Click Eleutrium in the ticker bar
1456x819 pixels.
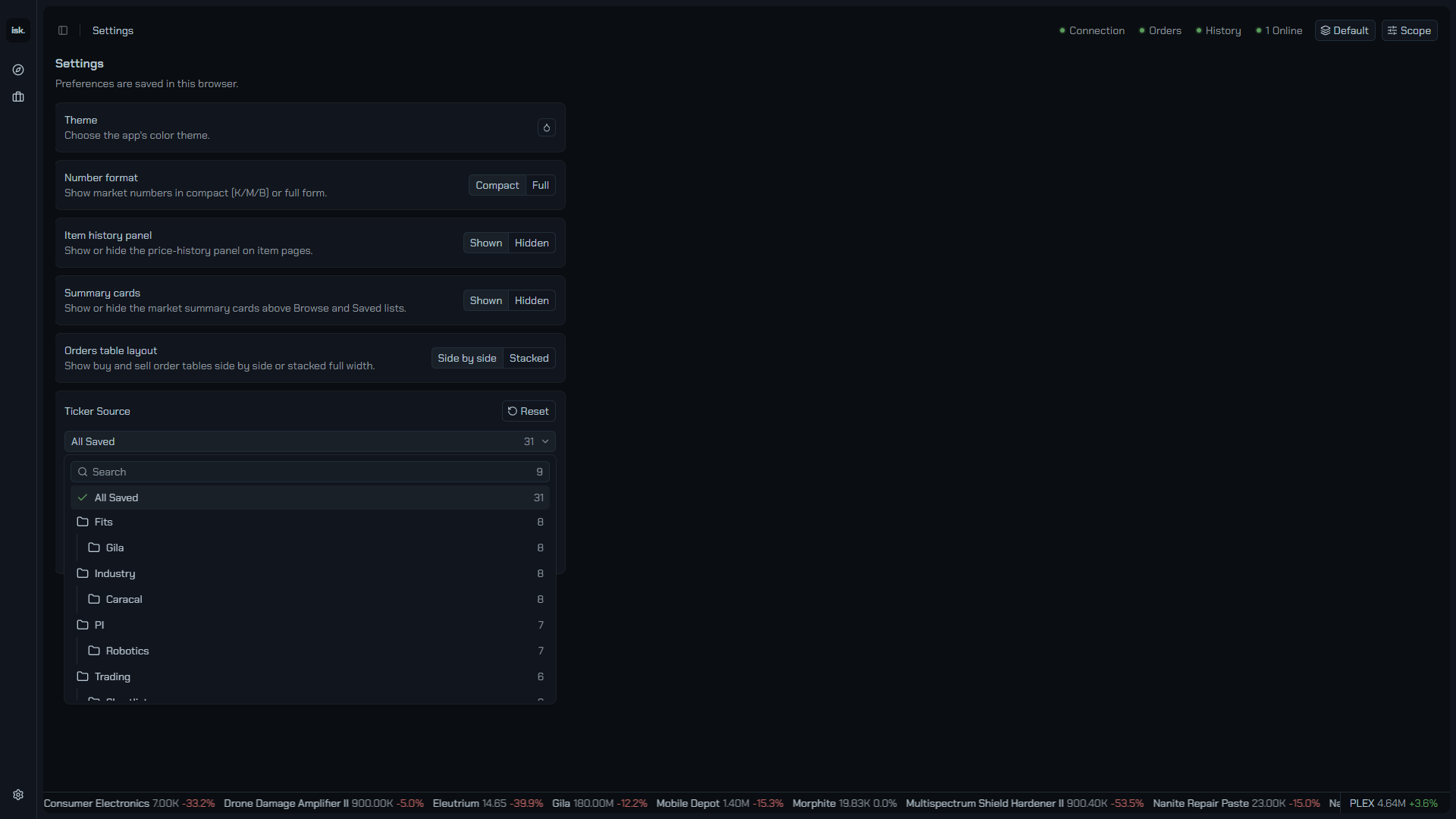pyautogui.click(x=488, y=803)
